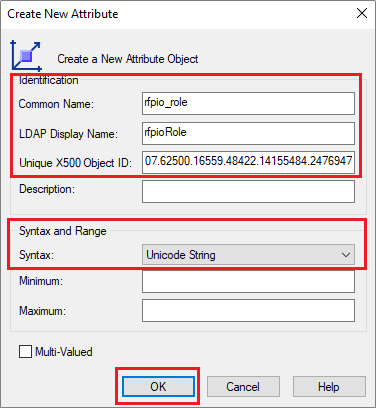Open the Syntax dropdown
Screen dimensions: 376x408
pyautogui.click(x=248, y=255)
